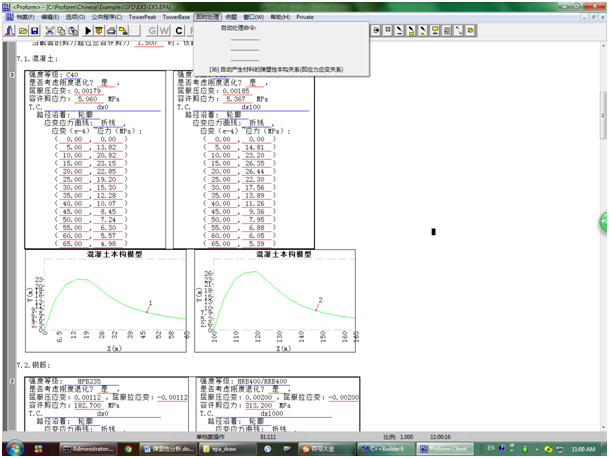609x458 pixels.
Task: Click the small square frame toolbar icon
Action: pos(388,30)
